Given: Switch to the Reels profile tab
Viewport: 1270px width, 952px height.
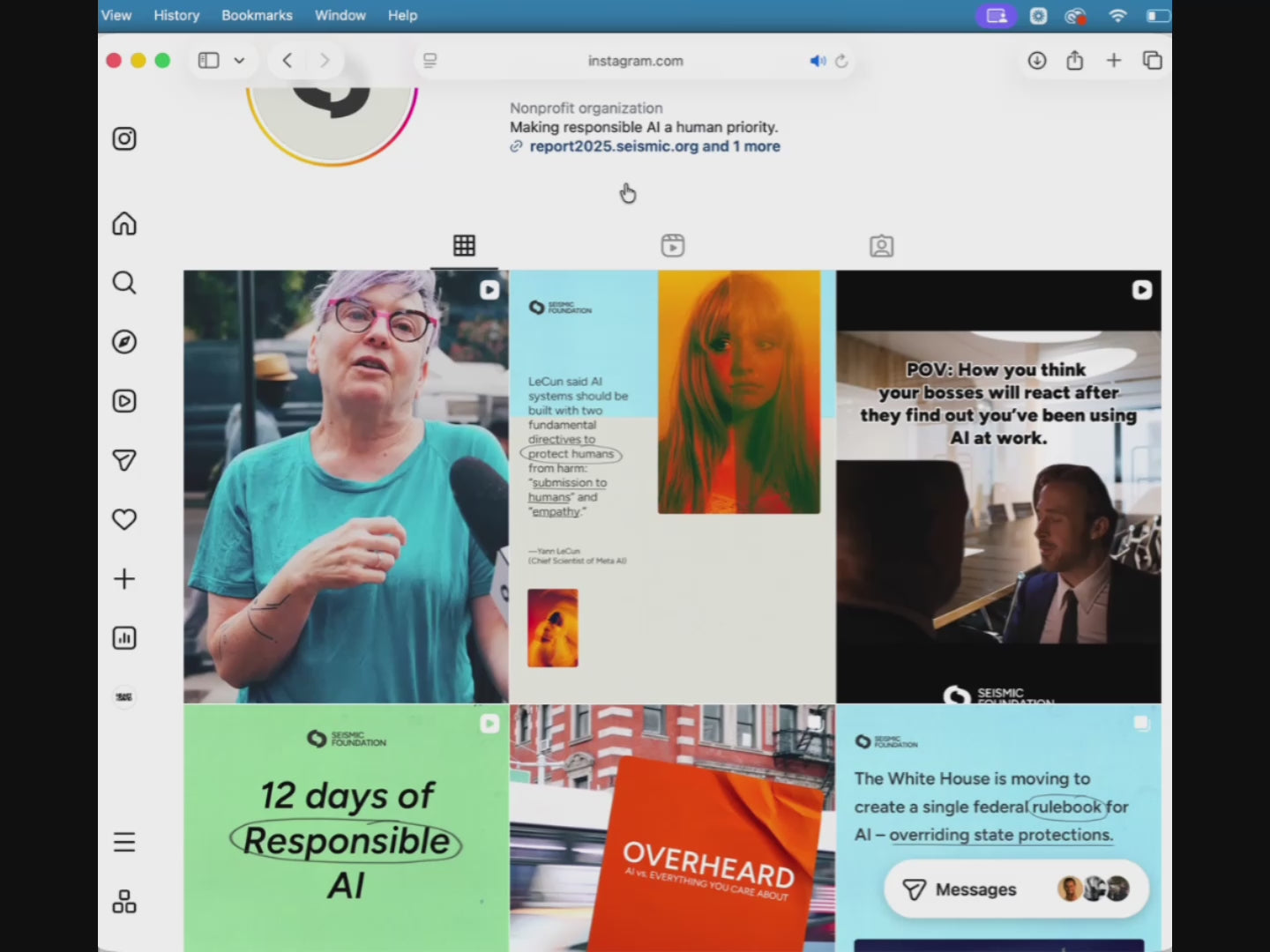Looking at the screenshot, I should (x=673, y=246).
